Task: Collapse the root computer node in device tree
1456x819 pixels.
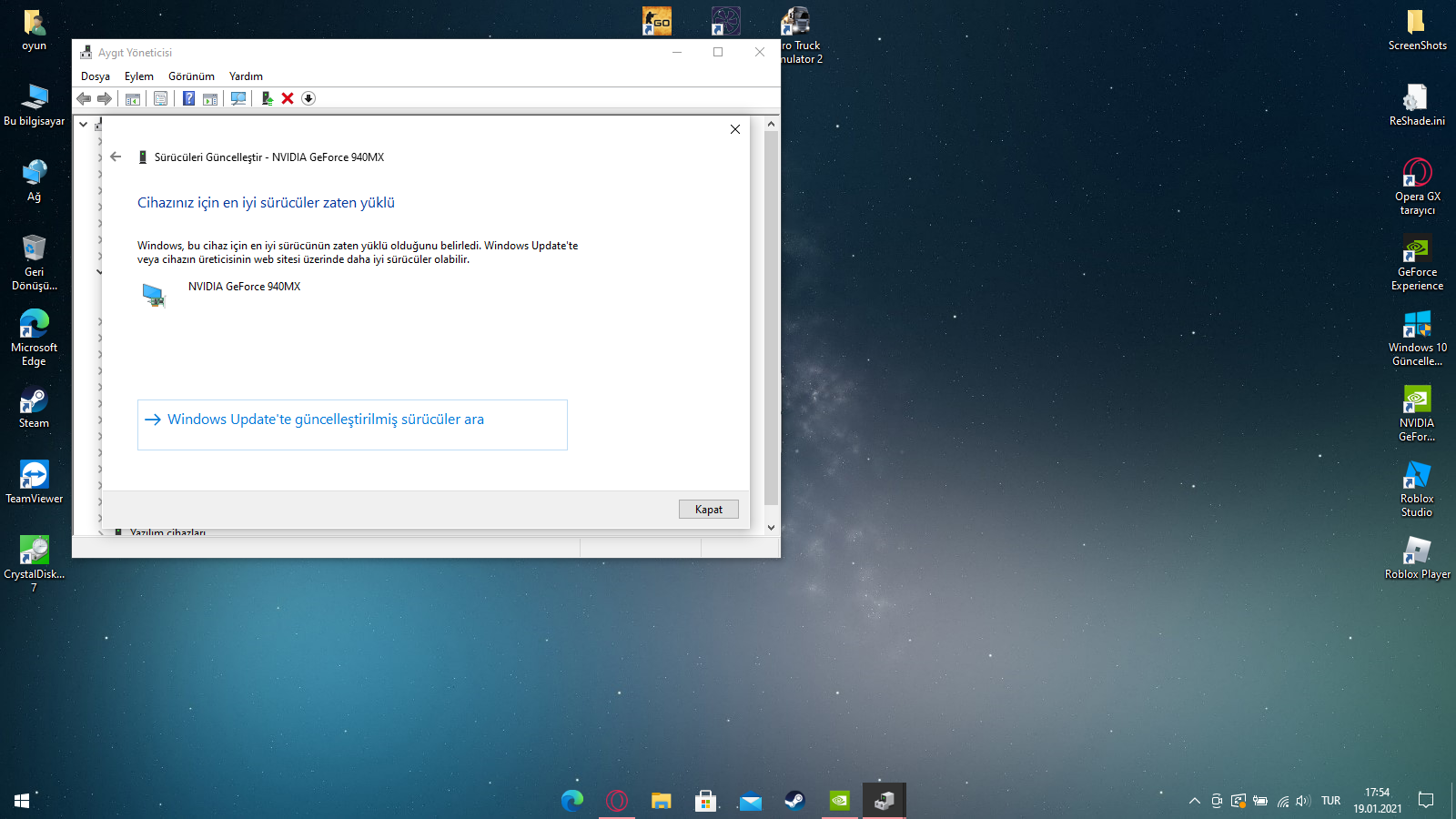Action: [83, 124]
